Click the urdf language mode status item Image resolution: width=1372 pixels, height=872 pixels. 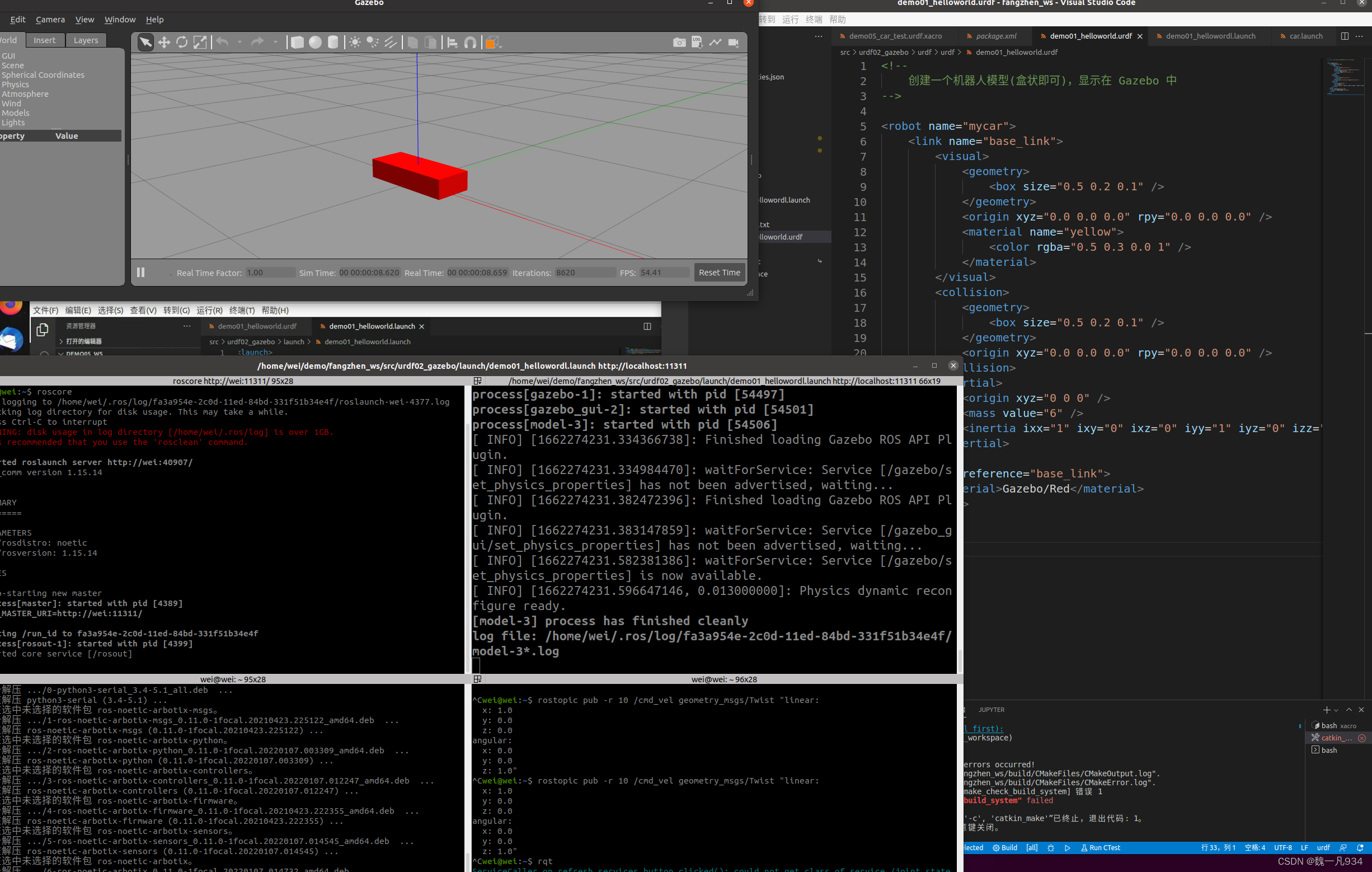tap(1323, 847)
